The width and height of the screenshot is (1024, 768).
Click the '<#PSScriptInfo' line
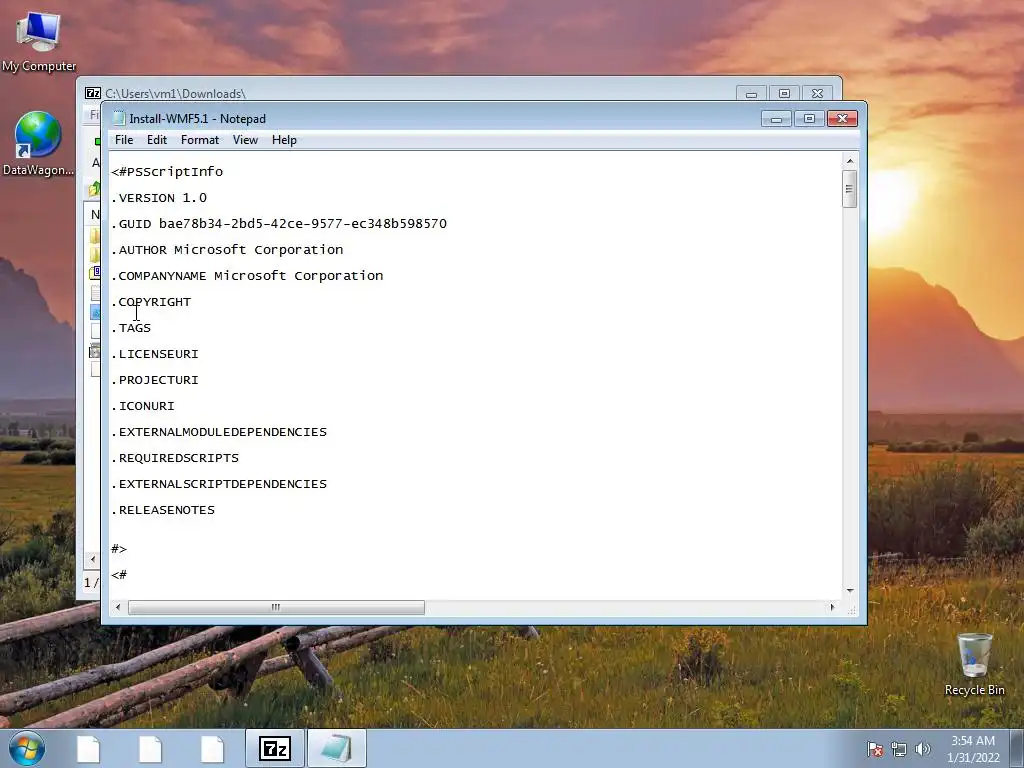click(167, 172)
